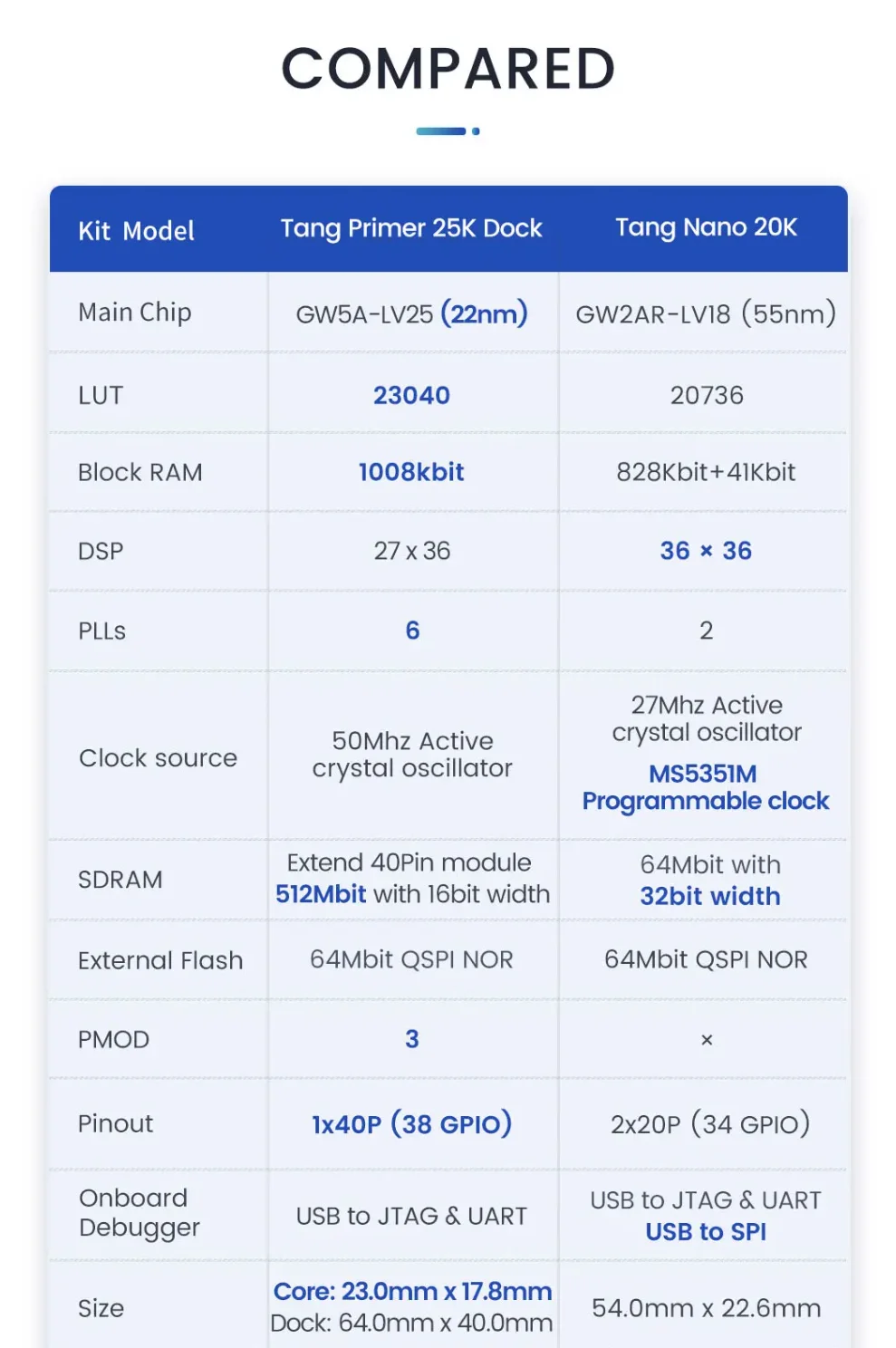Click the GW5A-LV25 (22nm) chip cell
This screenshot has width=896, height=1348.
tap(411, 314)
